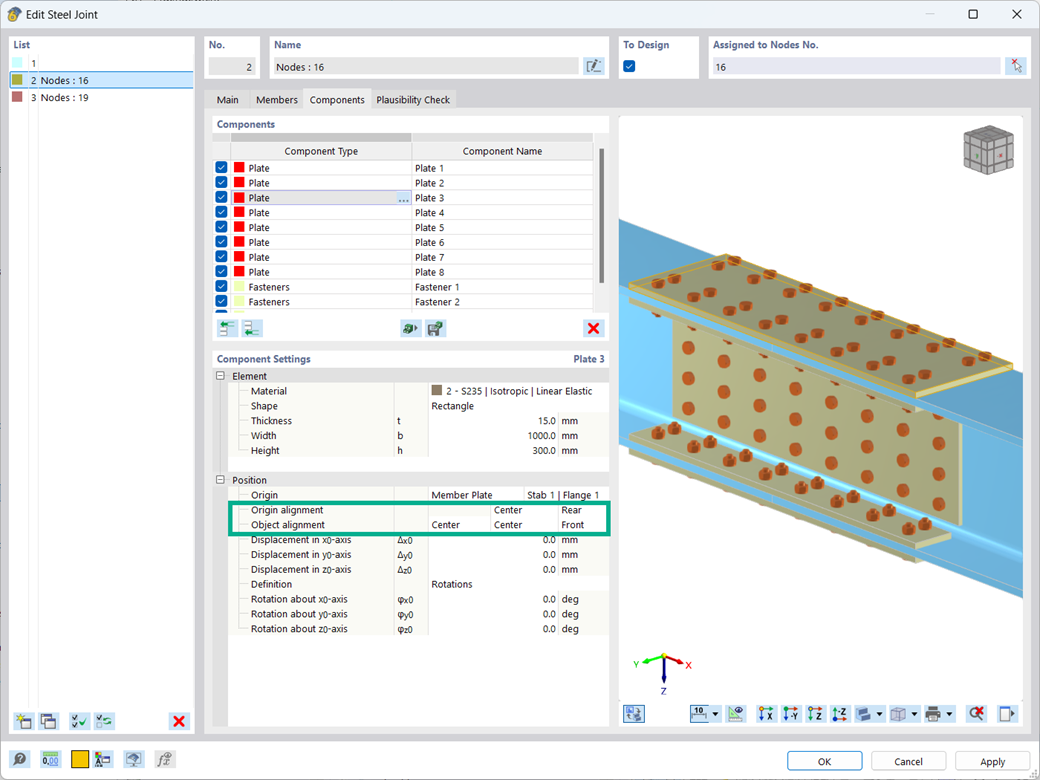Delete selected joint with red X under List
1040x780 pixels.
pyautogui.click(x=179, y=721)
